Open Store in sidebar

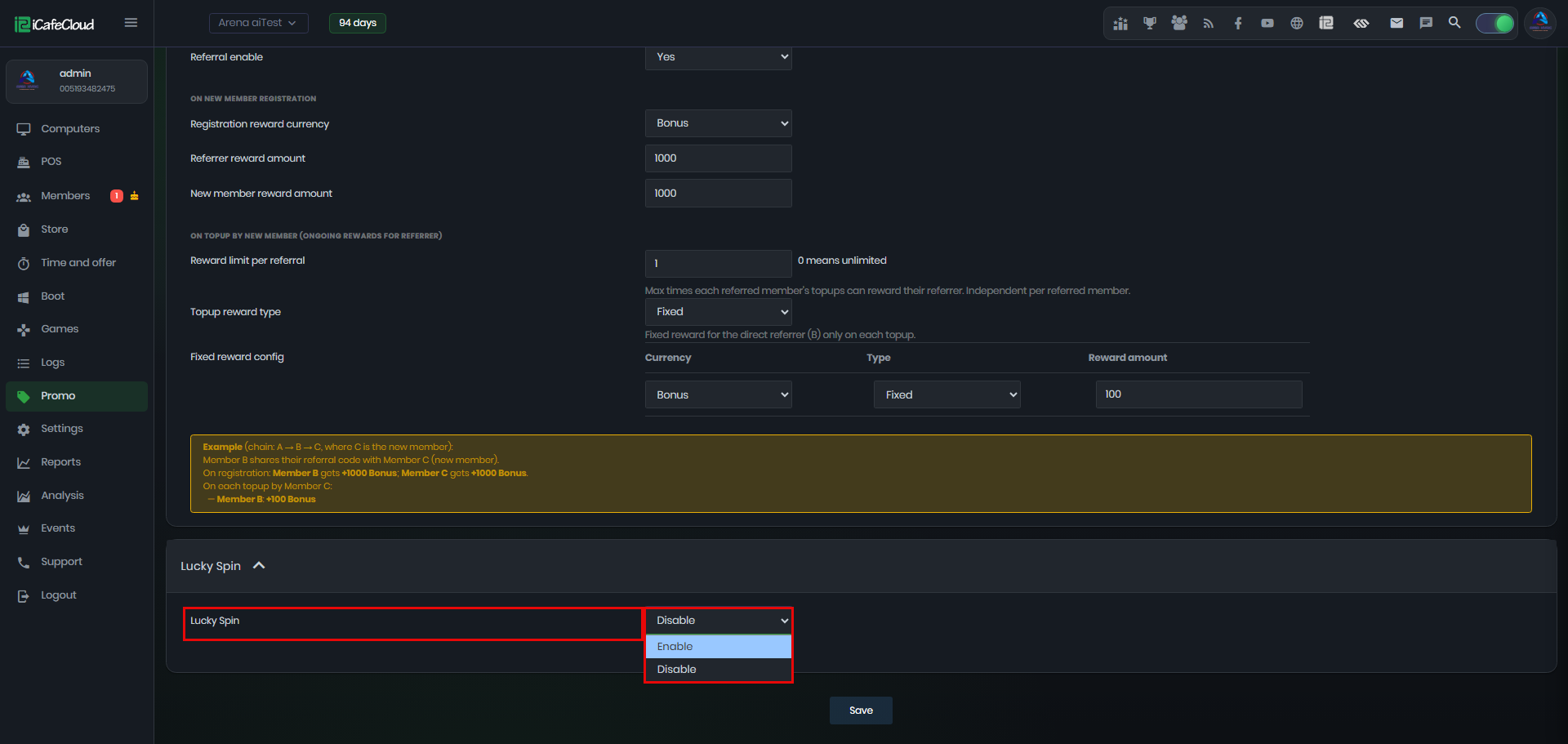click(77, 229)
